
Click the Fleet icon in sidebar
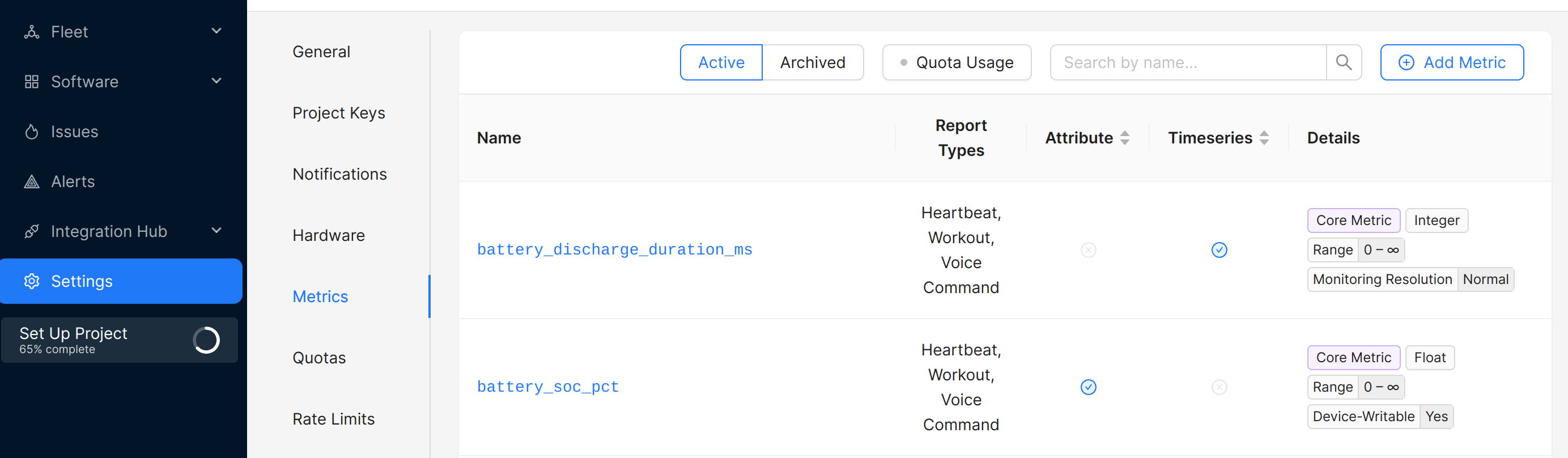[x=32, y=32]
